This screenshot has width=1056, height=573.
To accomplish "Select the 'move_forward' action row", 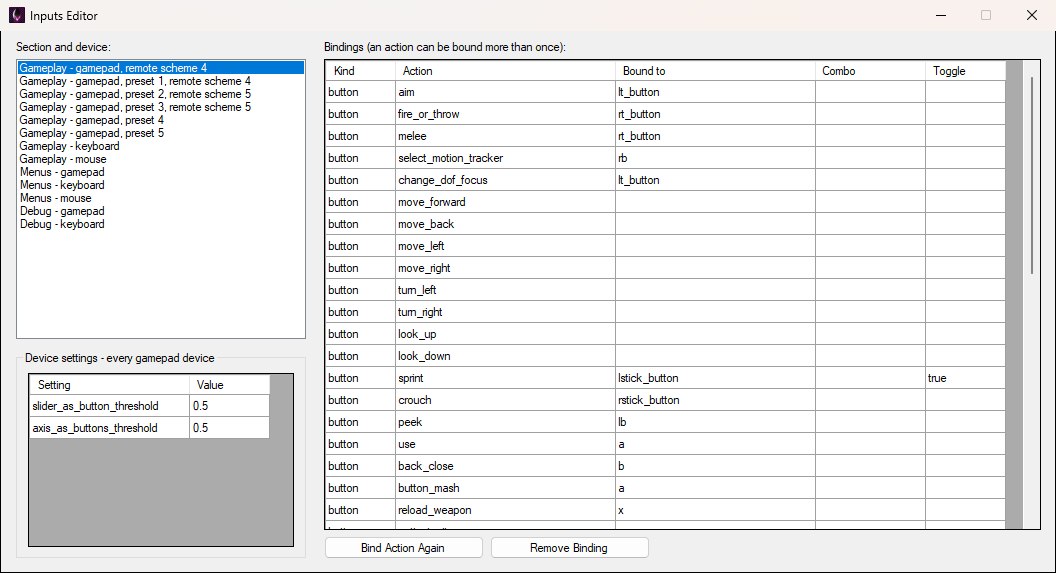I will (x=505, y=202).
